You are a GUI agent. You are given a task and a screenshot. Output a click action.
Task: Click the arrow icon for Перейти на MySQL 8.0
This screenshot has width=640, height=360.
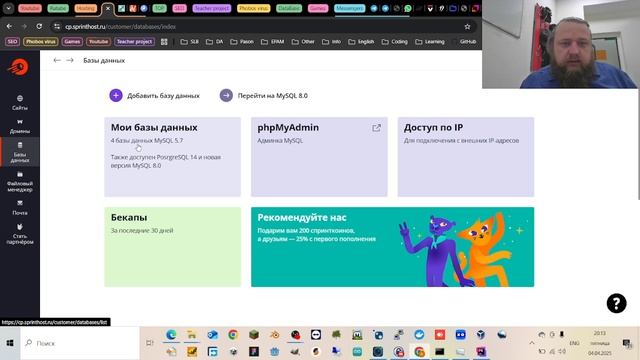tap(226, 96)
